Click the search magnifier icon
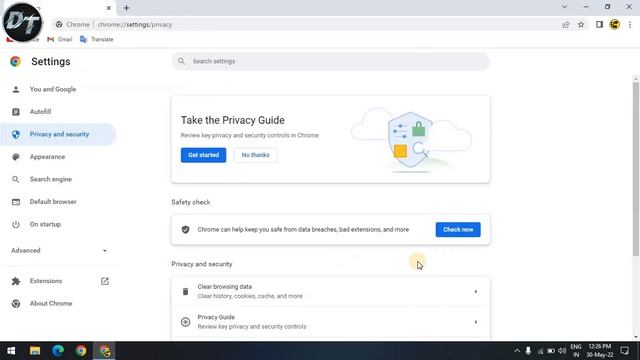 (181, 61)
